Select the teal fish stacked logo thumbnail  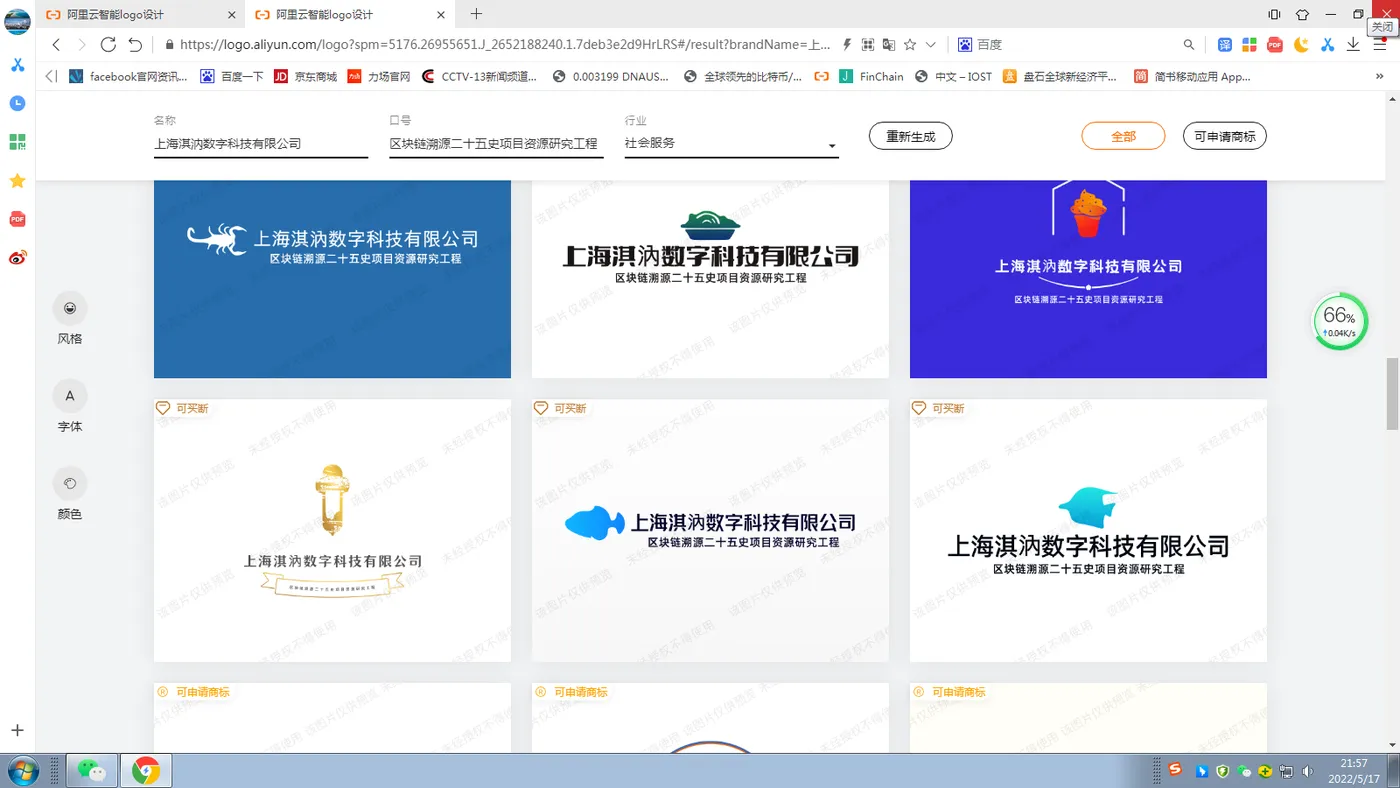[x=1088, y=530]
